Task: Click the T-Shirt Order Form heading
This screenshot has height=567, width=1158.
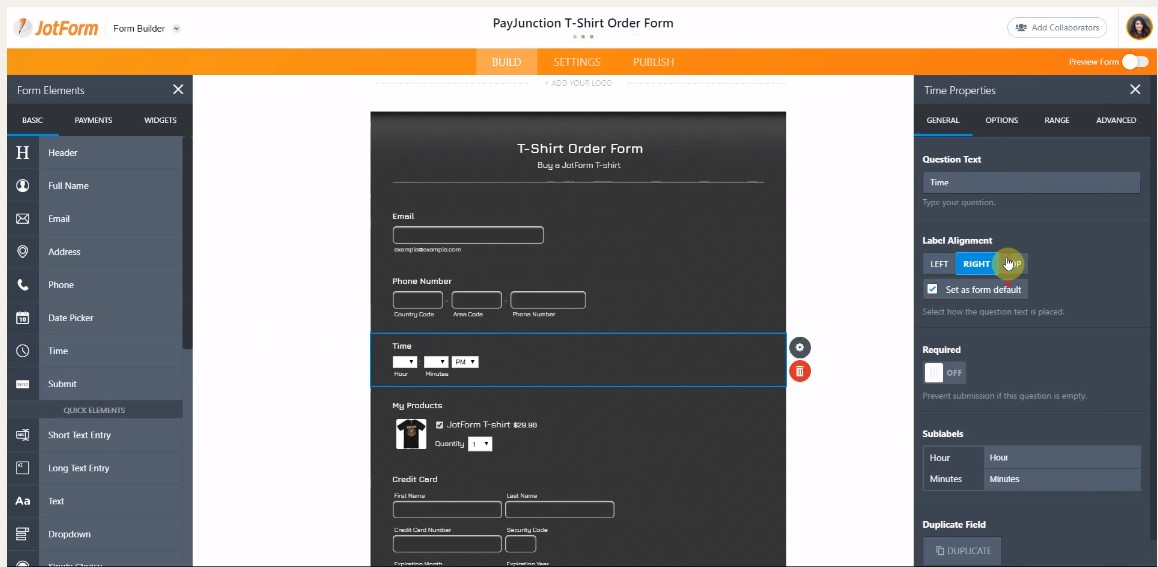Action: [x=580, y=148]
